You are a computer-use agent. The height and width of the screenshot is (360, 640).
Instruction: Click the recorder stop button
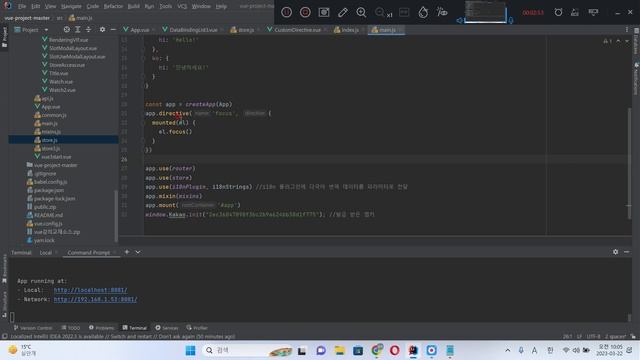point(305,12)
